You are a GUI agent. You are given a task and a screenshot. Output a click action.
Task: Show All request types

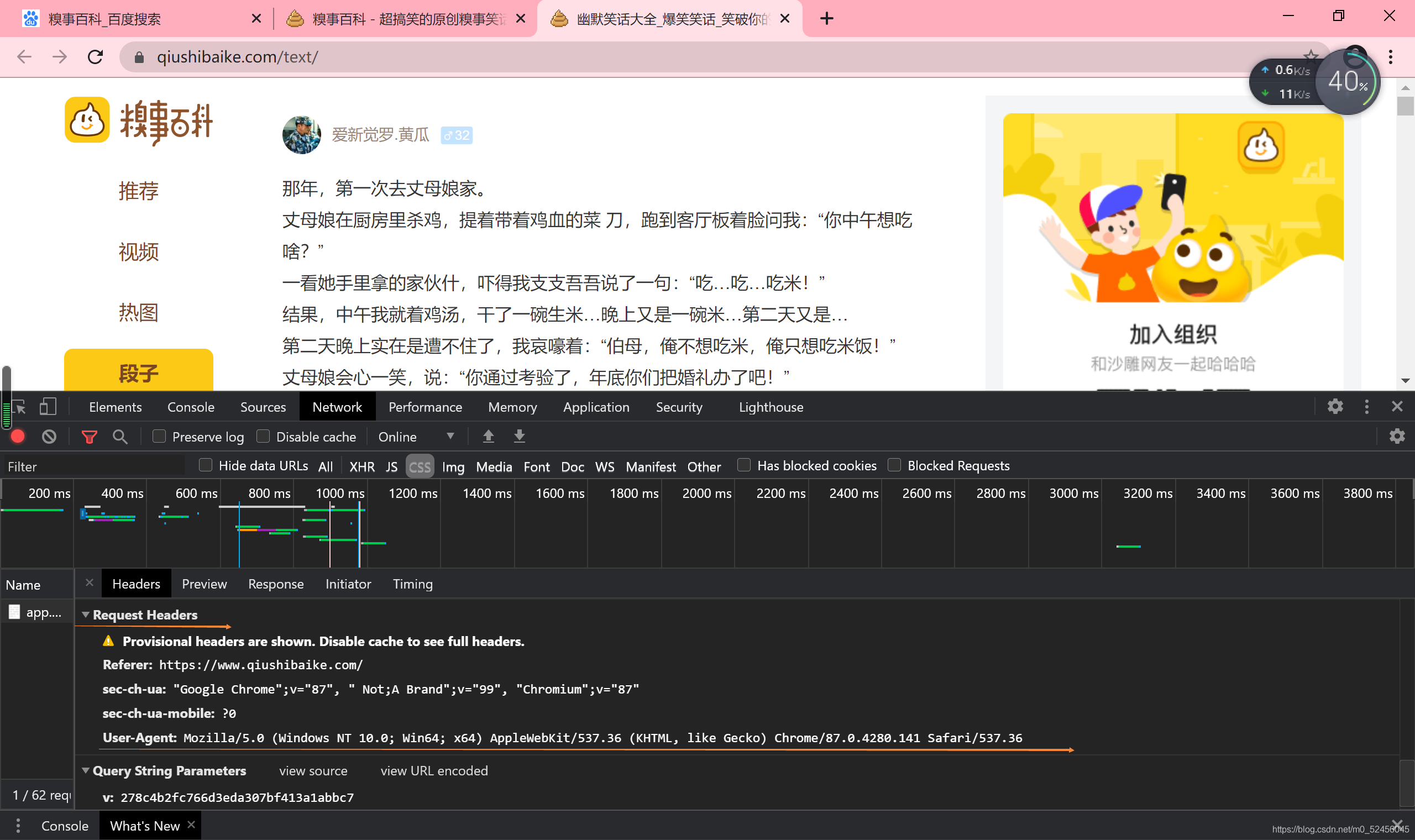click(x=326, y=466)
